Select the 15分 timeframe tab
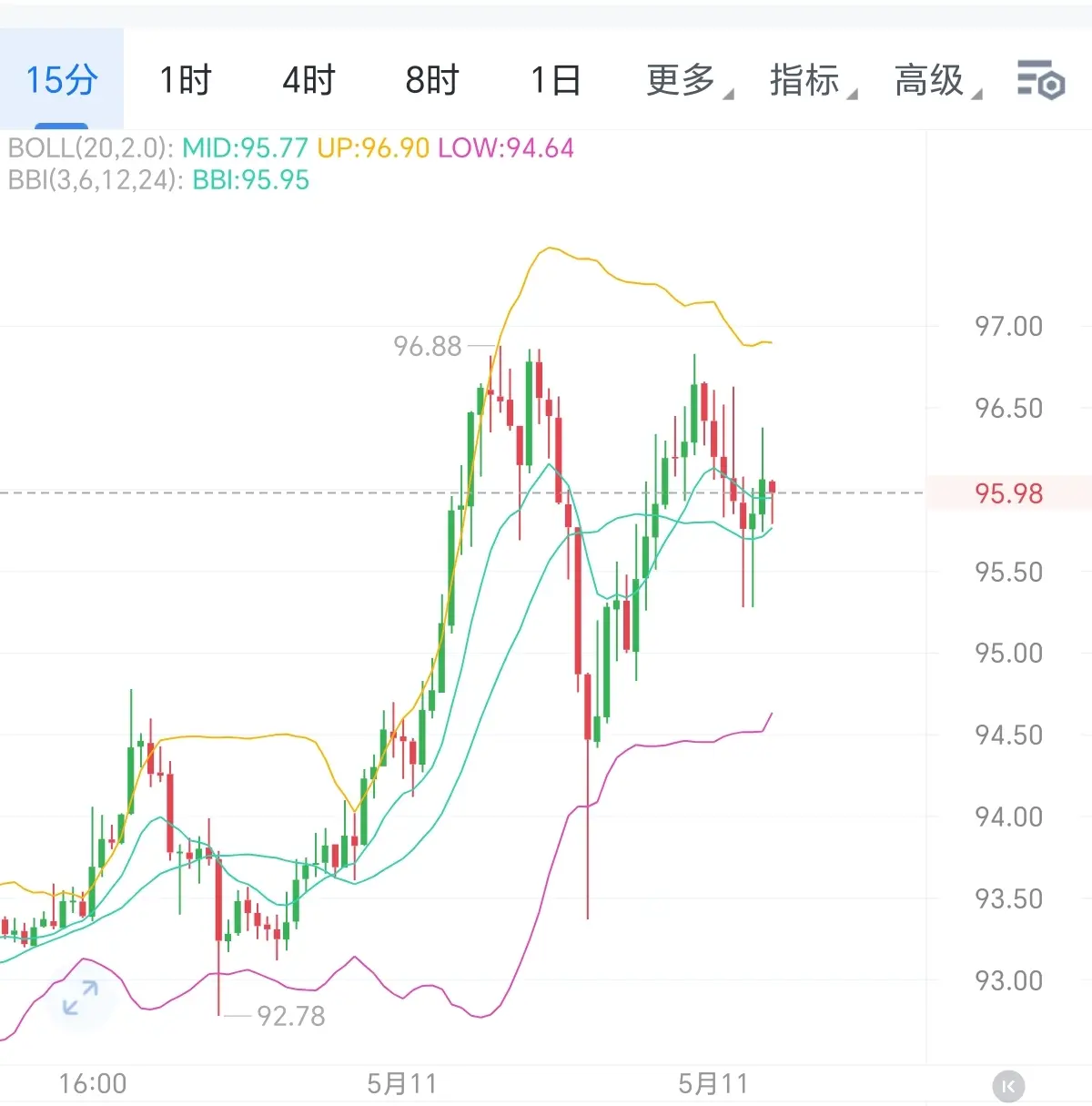1092x1106 pixels. tap(61, 80)
